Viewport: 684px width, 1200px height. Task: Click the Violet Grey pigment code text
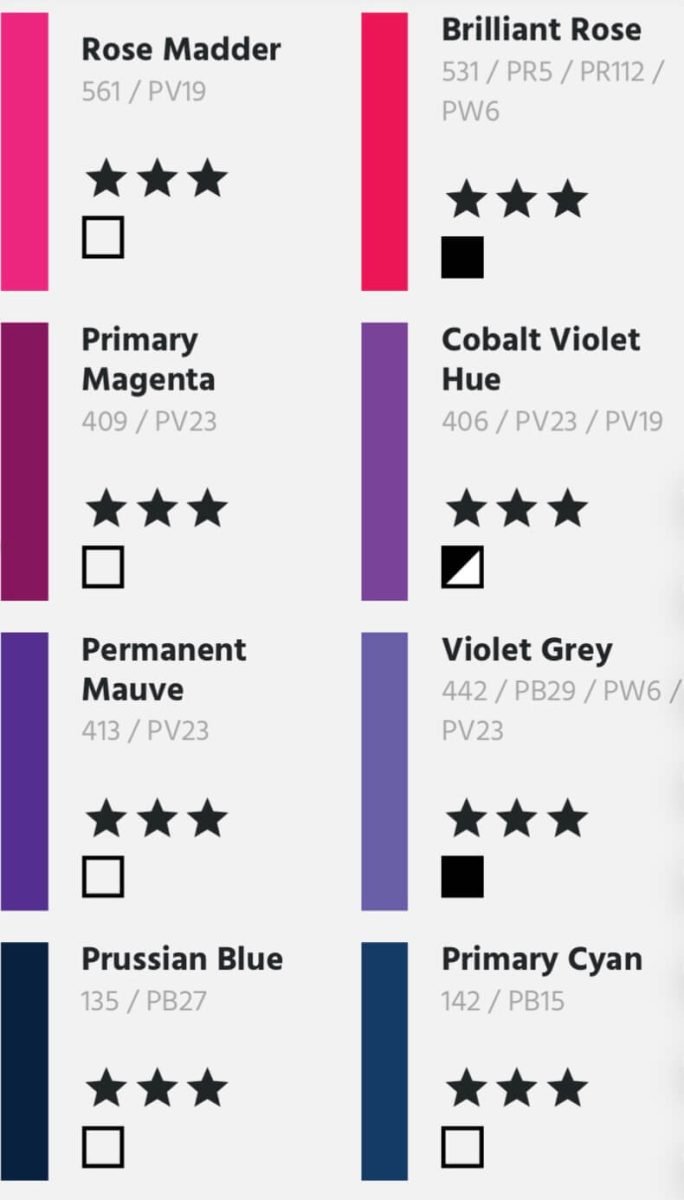[560, 710]
